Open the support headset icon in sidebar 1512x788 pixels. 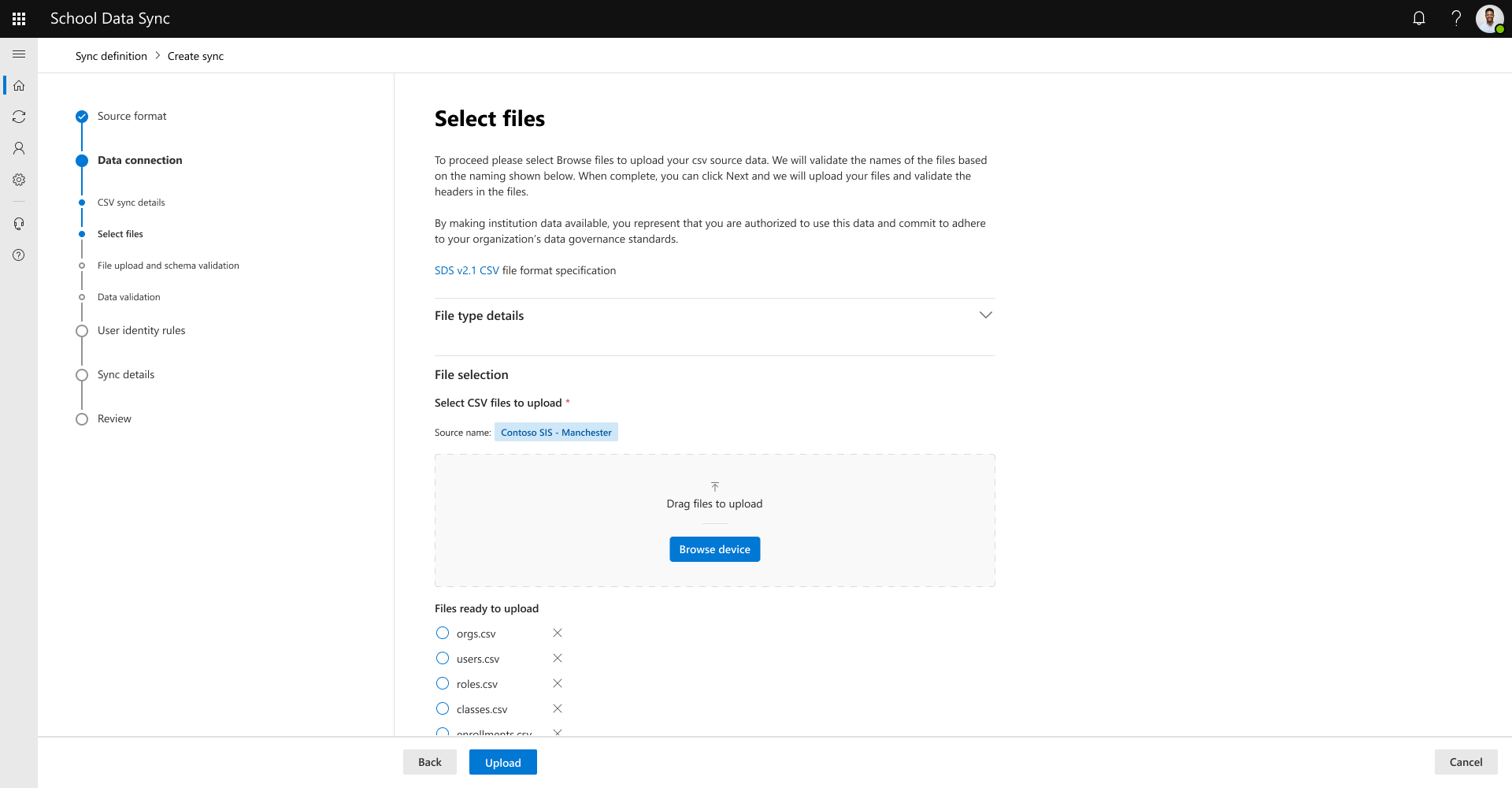(19, 224)
